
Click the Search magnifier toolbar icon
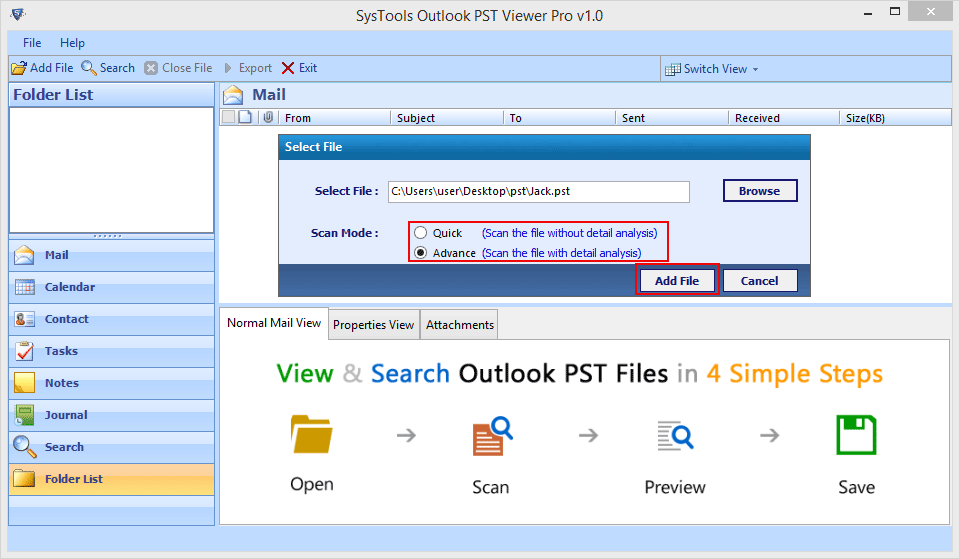tap(89, 68)
